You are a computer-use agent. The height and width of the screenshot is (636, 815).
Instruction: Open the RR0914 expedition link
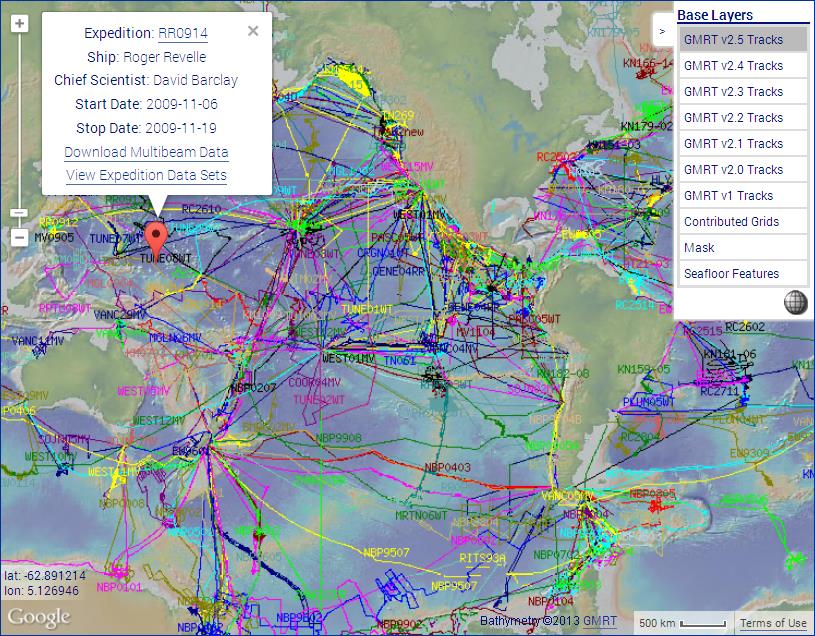182,33
